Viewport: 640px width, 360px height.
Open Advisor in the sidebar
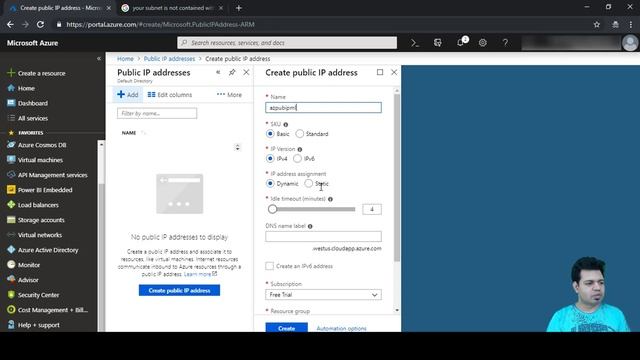coord(22,280)
